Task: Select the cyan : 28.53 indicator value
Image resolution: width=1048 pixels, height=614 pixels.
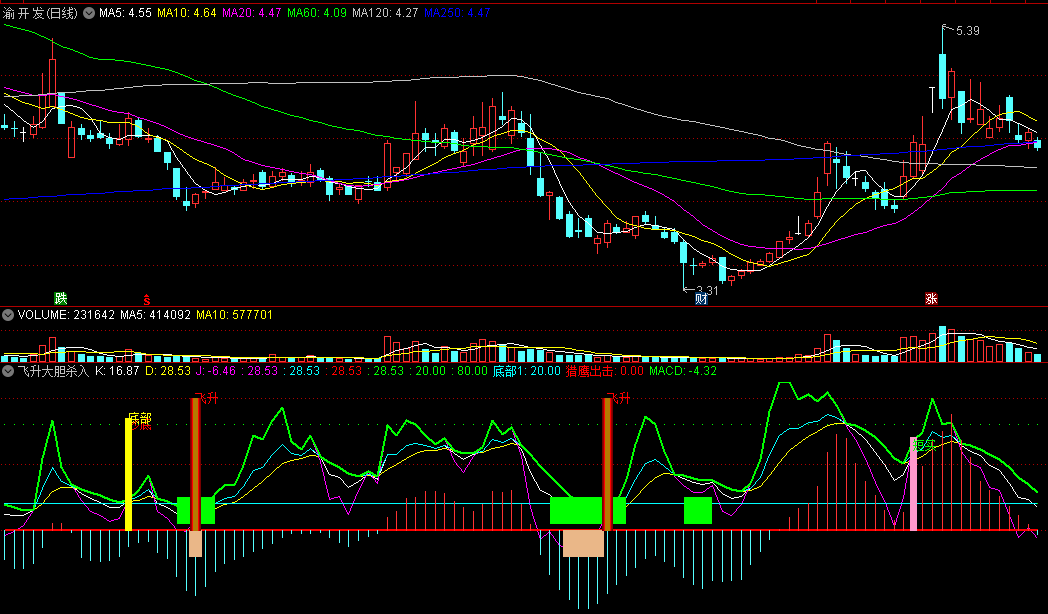Action: [x=300, y=371]
